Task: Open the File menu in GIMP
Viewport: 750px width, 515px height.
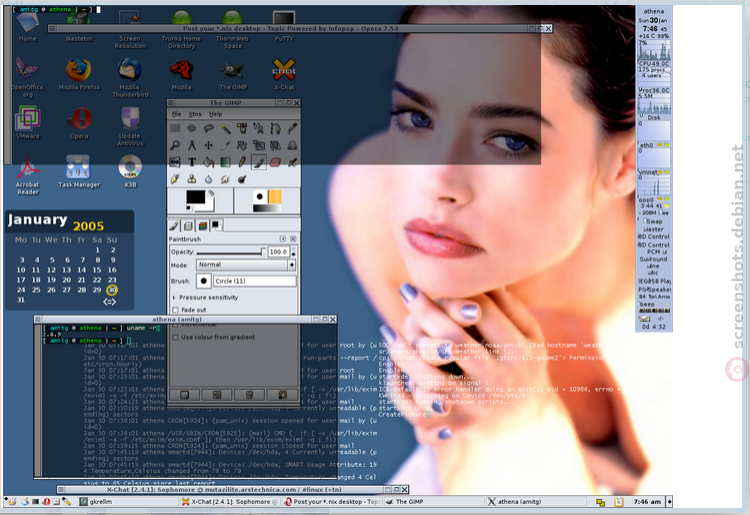Action: (x=176, y=114)
